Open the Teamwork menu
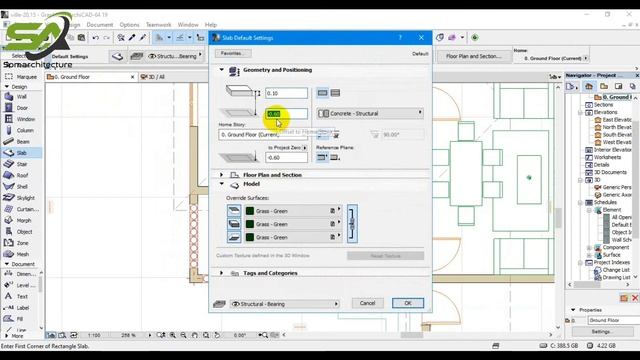The image size is (640, 360). 158,25
